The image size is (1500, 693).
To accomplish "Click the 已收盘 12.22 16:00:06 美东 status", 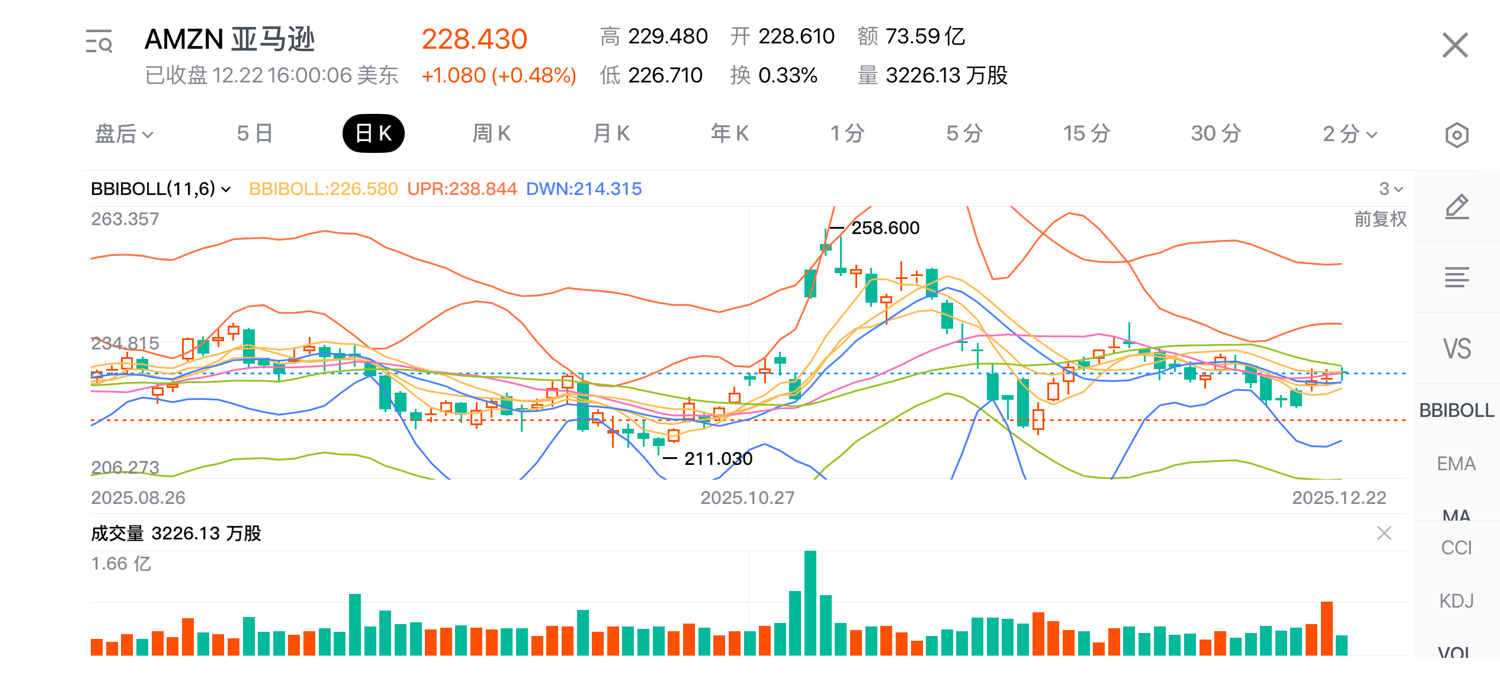I will pyautogui.click(x=272, y=76).
